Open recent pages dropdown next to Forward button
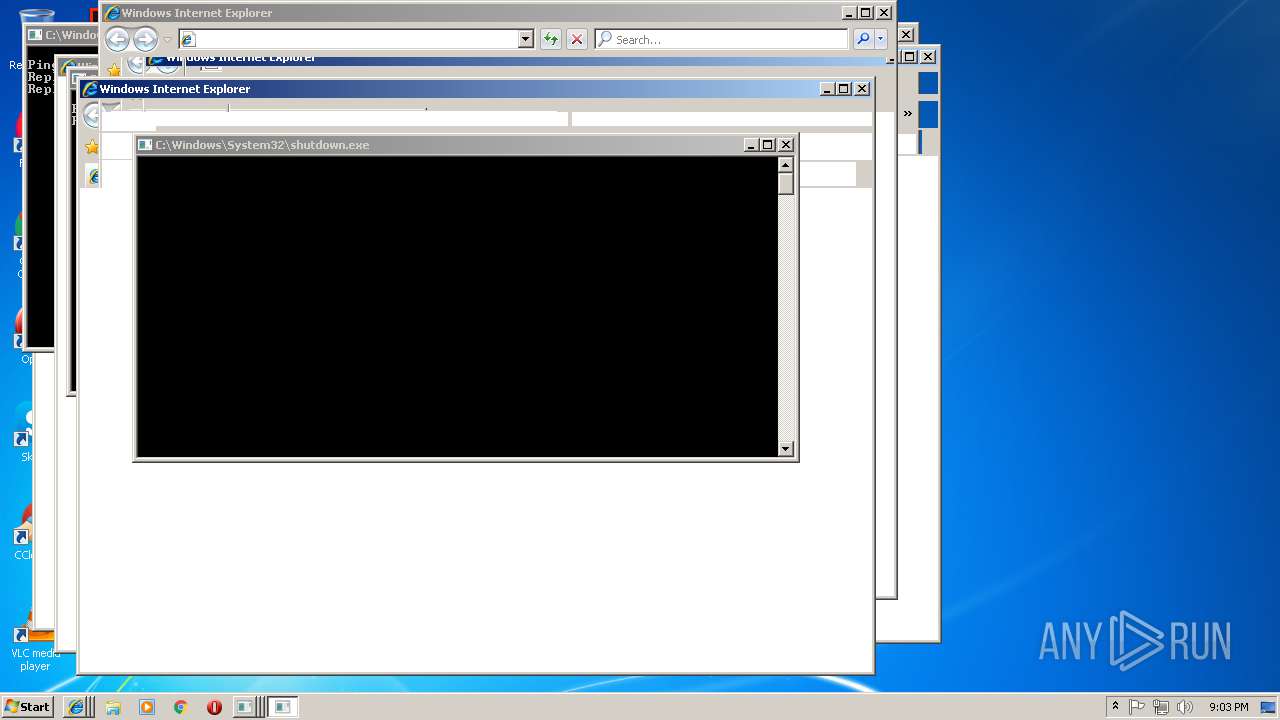Image resolution: width=1280 pixels, height=720 pixels. pyautogui.click(x=167, y=40)
